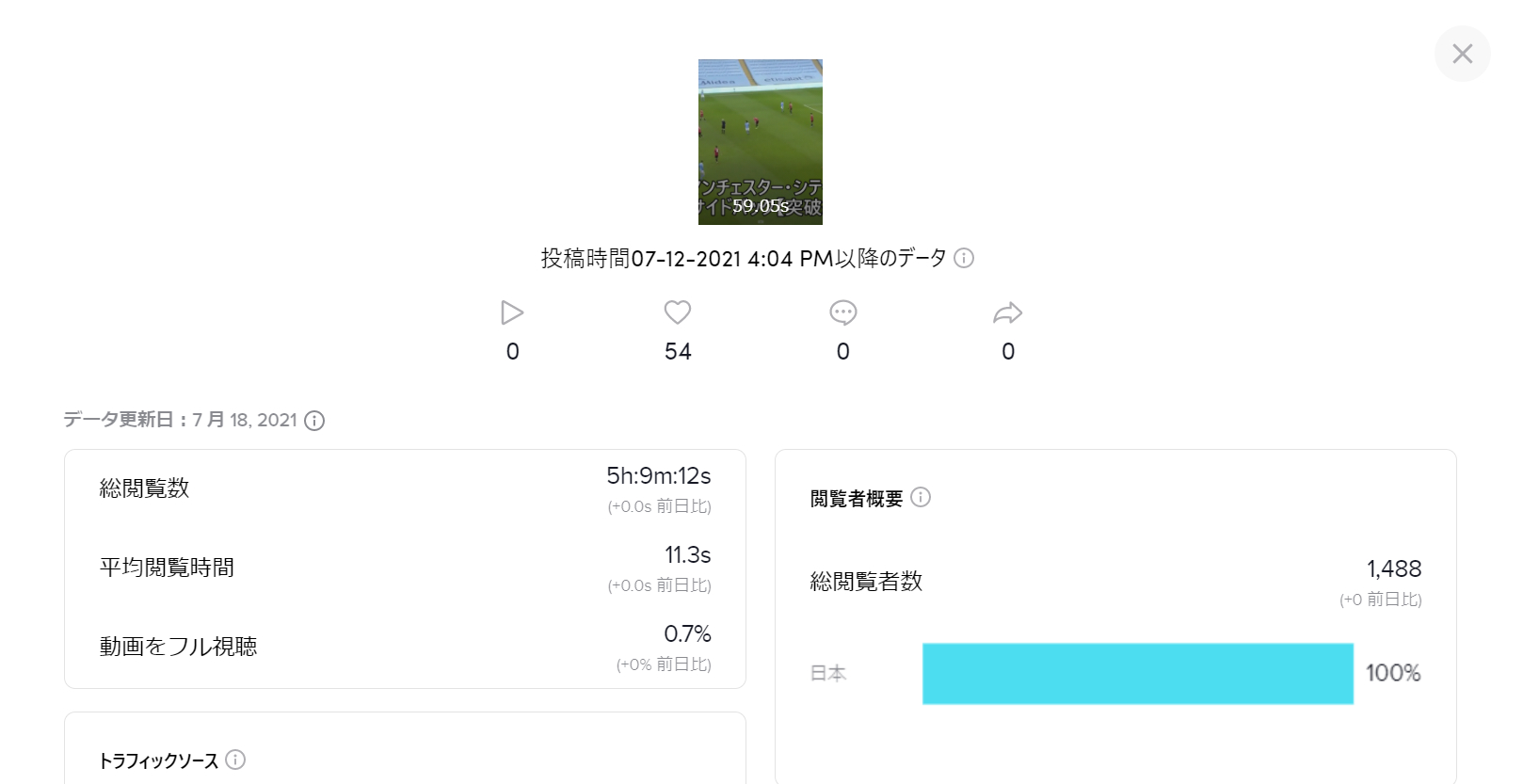Click the 平均閲覧時間 label
Image resolution: width=1523 pixels, height=784 pixels.
[x=168, y=568]
